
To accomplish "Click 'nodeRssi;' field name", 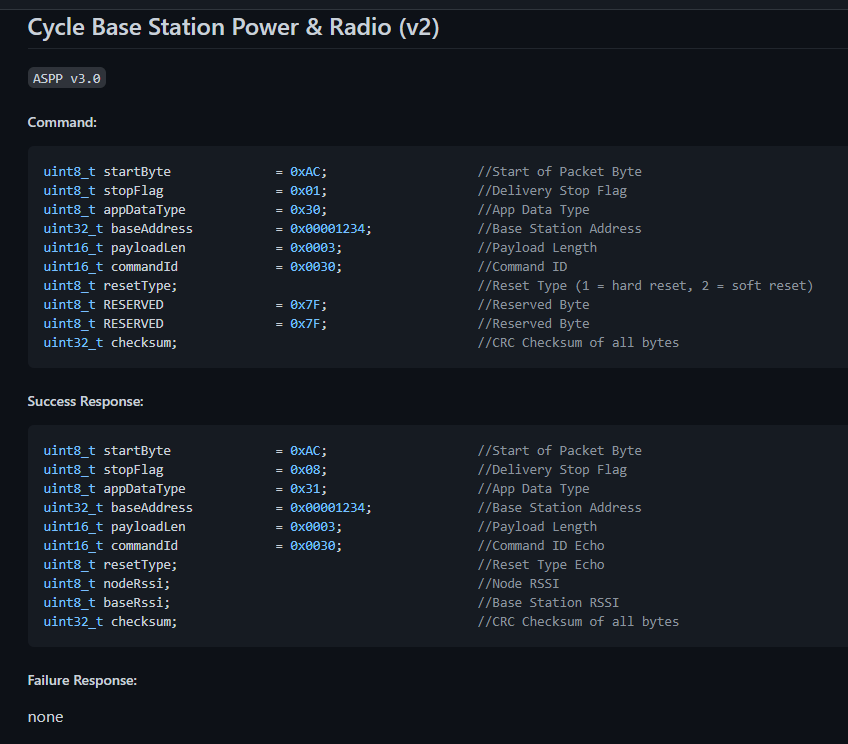I will pos(136,584).
